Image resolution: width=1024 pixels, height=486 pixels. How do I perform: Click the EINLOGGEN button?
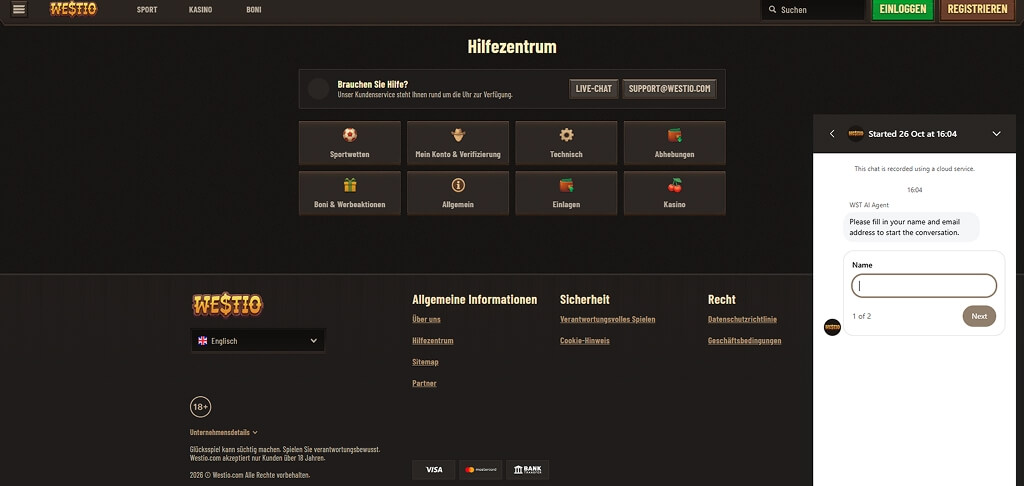click(x=903, y=10)
